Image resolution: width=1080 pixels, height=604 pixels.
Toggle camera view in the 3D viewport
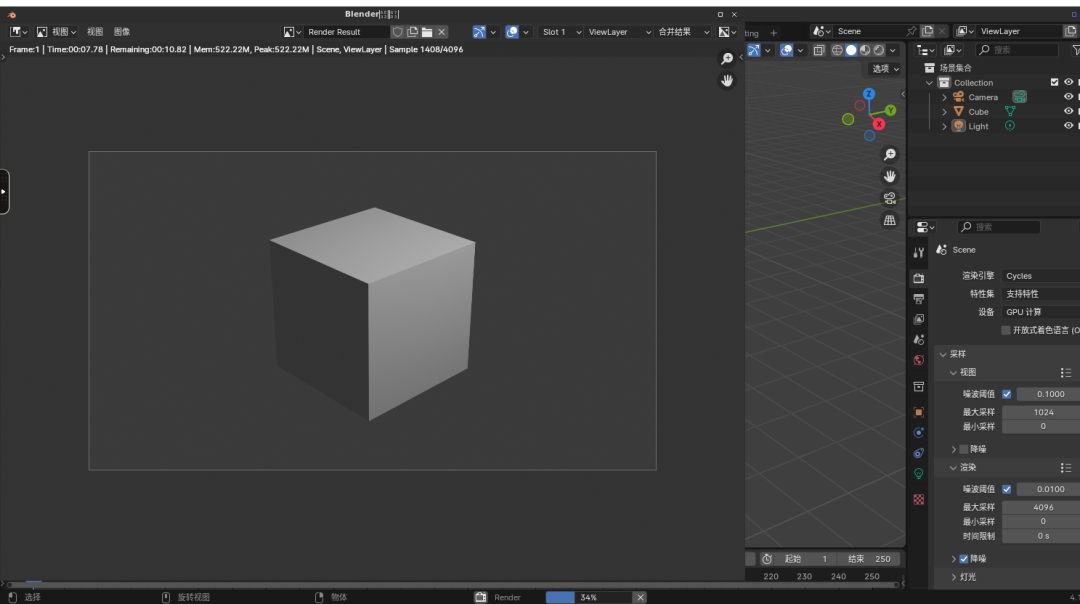pyautogui.click(x=889, y=198)
